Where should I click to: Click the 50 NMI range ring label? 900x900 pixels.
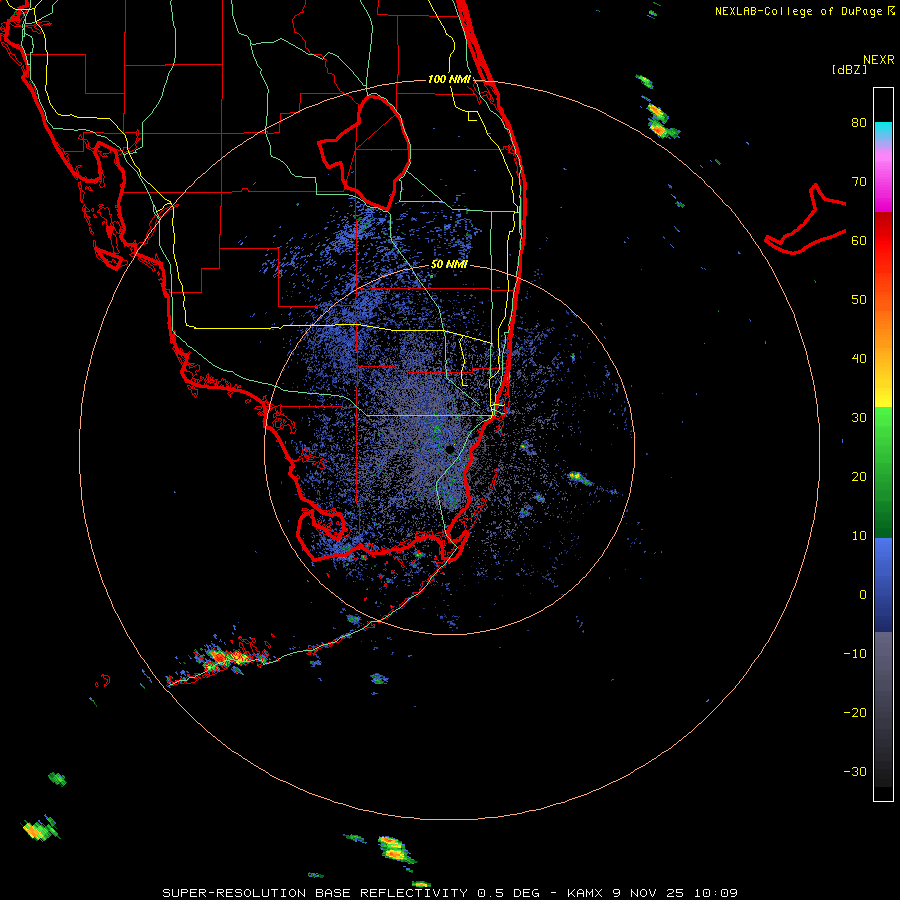tap(449, 265)
